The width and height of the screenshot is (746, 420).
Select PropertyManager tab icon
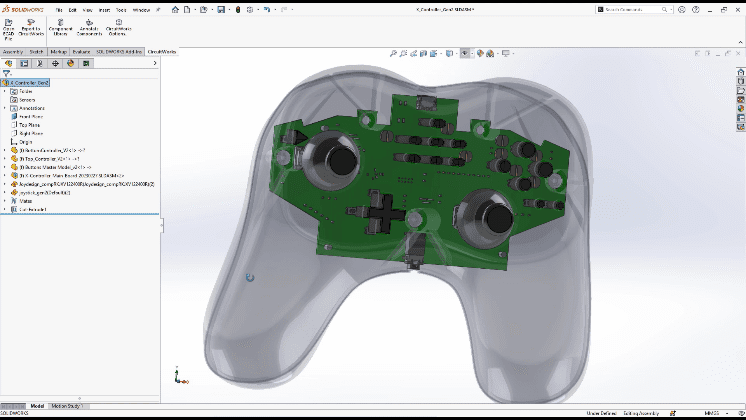24,63
